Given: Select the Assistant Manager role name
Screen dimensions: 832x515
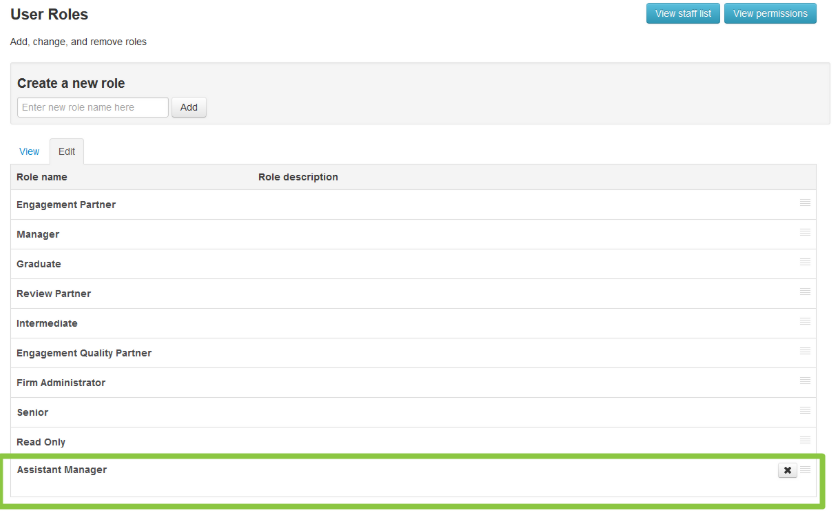Looking at the screenshot, I should [62, 470].
